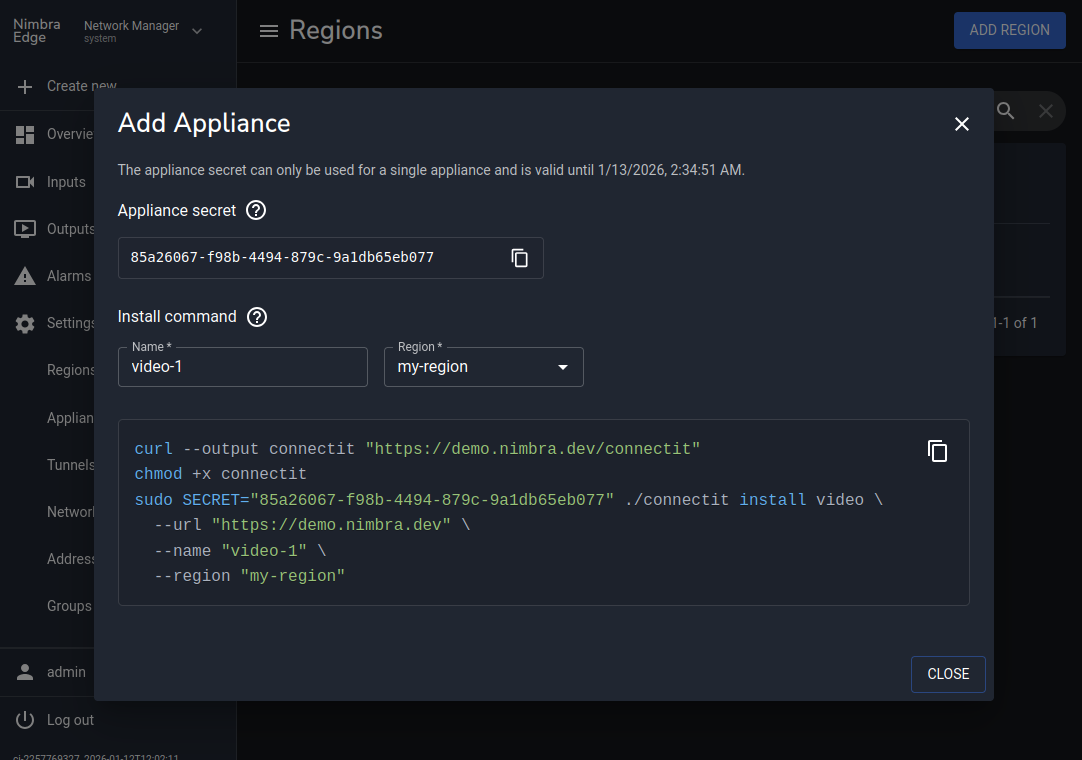Click the hamburger menu icon beside Regions
The image size is (1082, 760).
tap(268, 31)
